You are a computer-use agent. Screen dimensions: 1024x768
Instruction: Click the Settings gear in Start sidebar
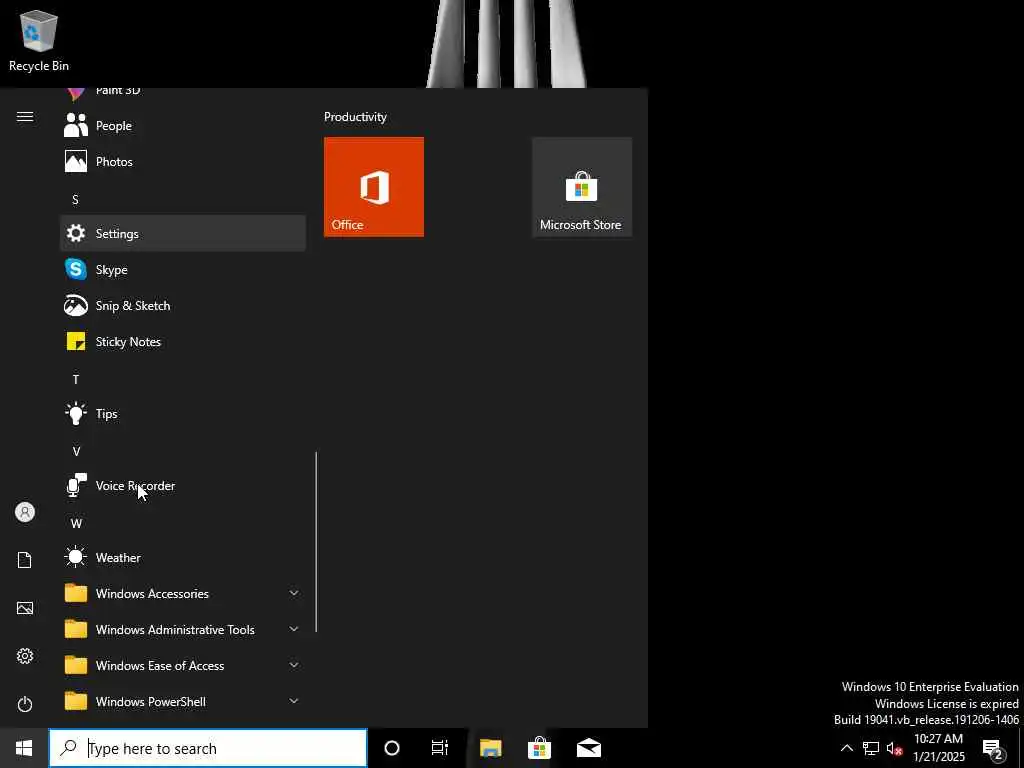coord(25,656)
